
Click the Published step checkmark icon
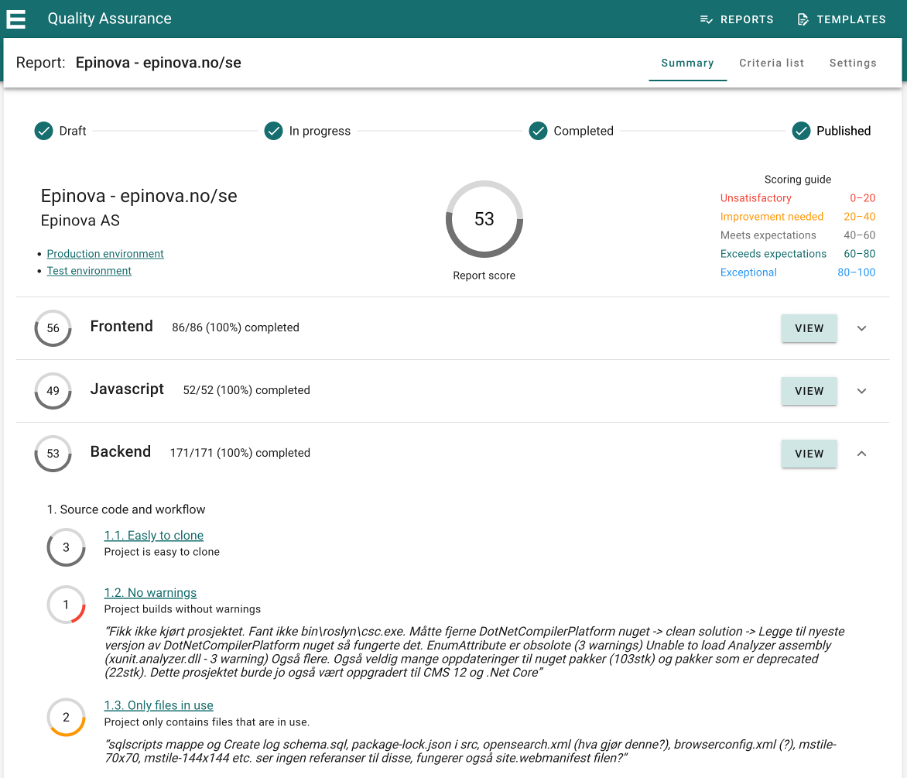pyautogui.click(x=800, y=131)
